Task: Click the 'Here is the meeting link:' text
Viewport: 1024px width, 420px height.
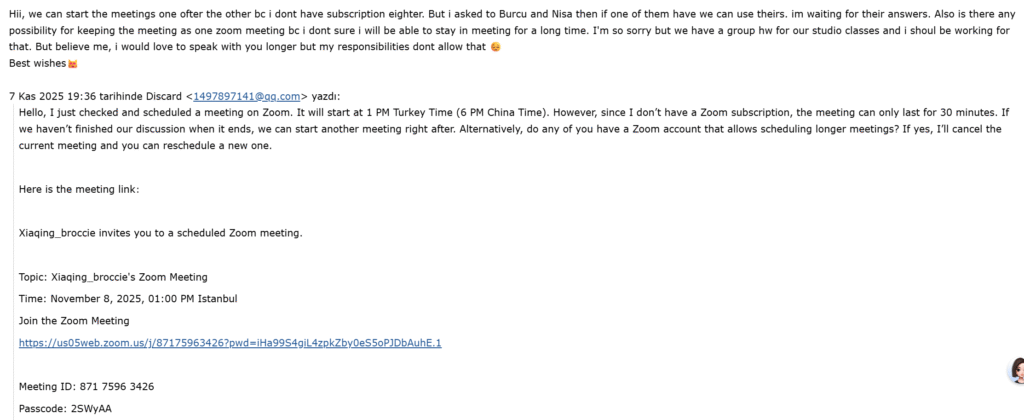Action: pyautogui.click(x=79, y=189)
